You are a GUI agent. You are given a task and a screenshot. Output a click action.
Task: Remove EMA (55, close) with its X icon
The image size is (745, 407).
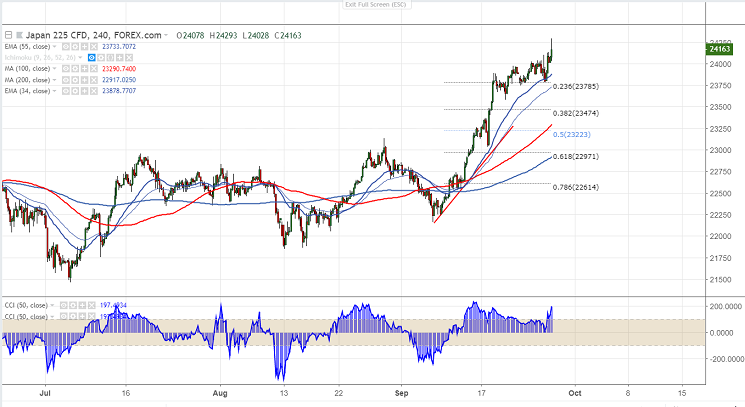click(94, 47)
